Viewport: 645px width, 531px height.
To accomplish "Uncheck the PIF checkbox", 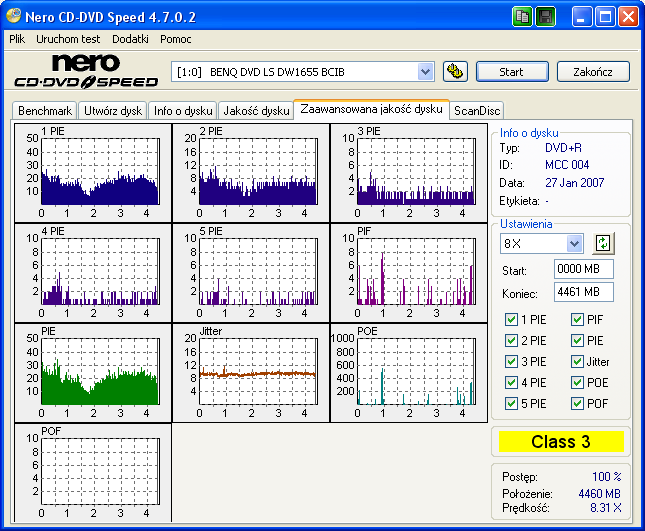I will (x=577, y=320).
